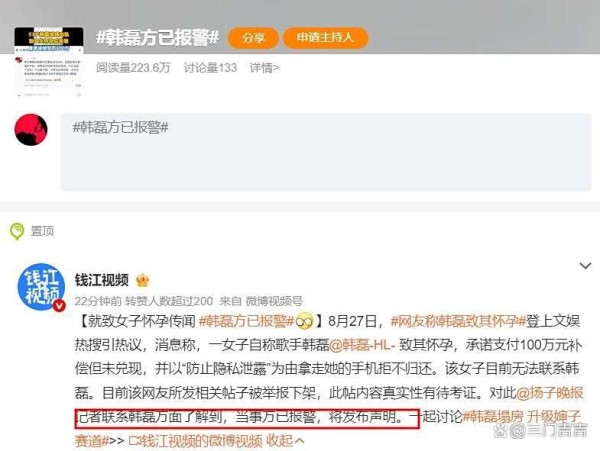
Task: Click the red and black user avatar
Action: [31, 129]
